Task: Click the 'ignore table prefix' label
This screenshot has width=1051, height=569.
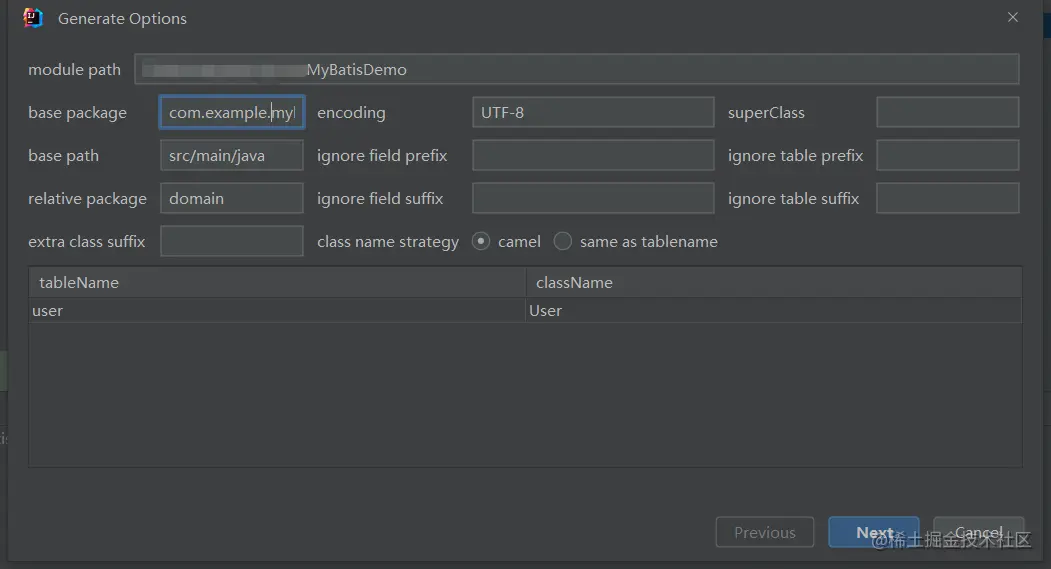Action: tap(796, 155)
